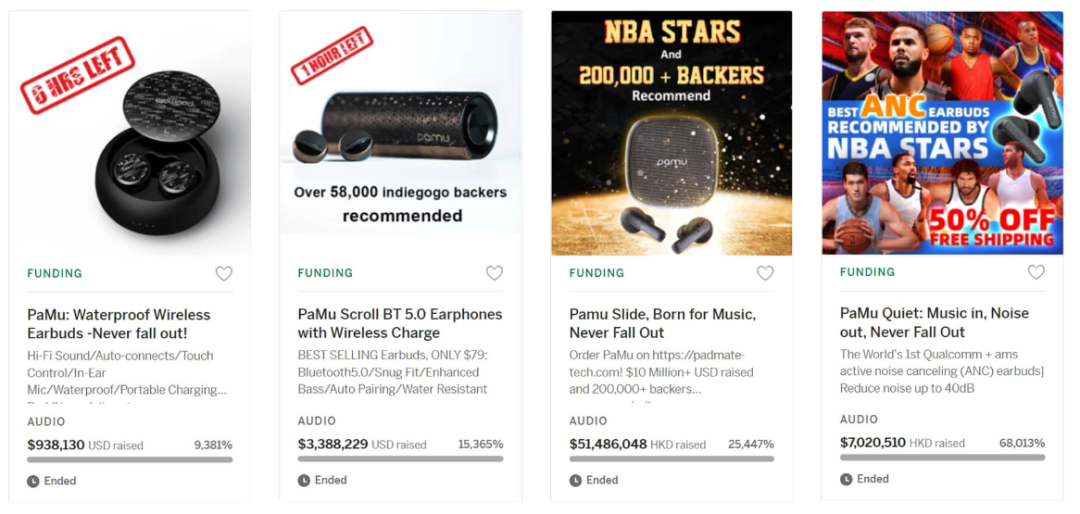Click PaMu Scroll 58,000 backers image
The image size is (1080, 514).
pos(400,122)
